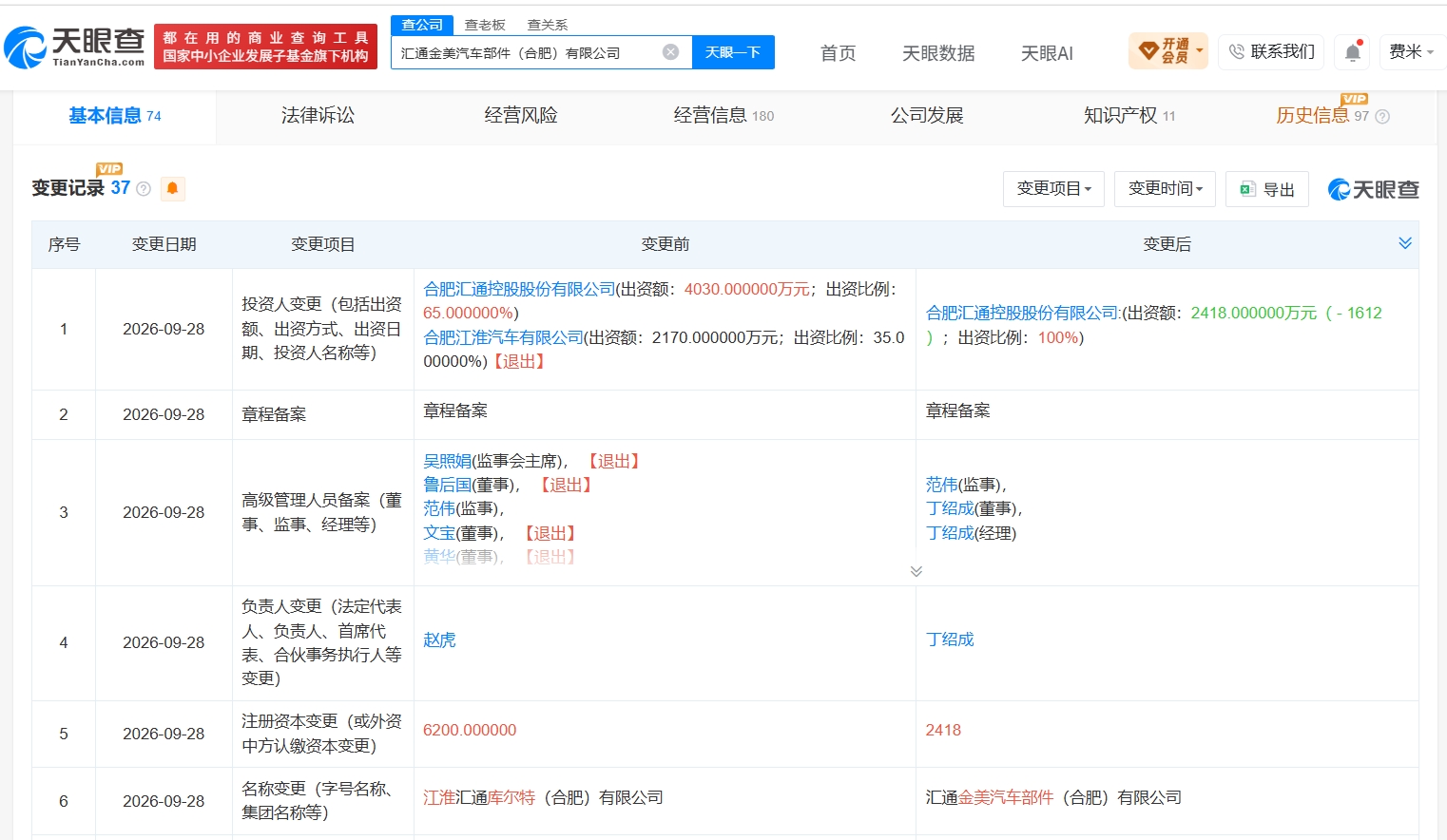Click 联系我们 button

(1272, 51)
